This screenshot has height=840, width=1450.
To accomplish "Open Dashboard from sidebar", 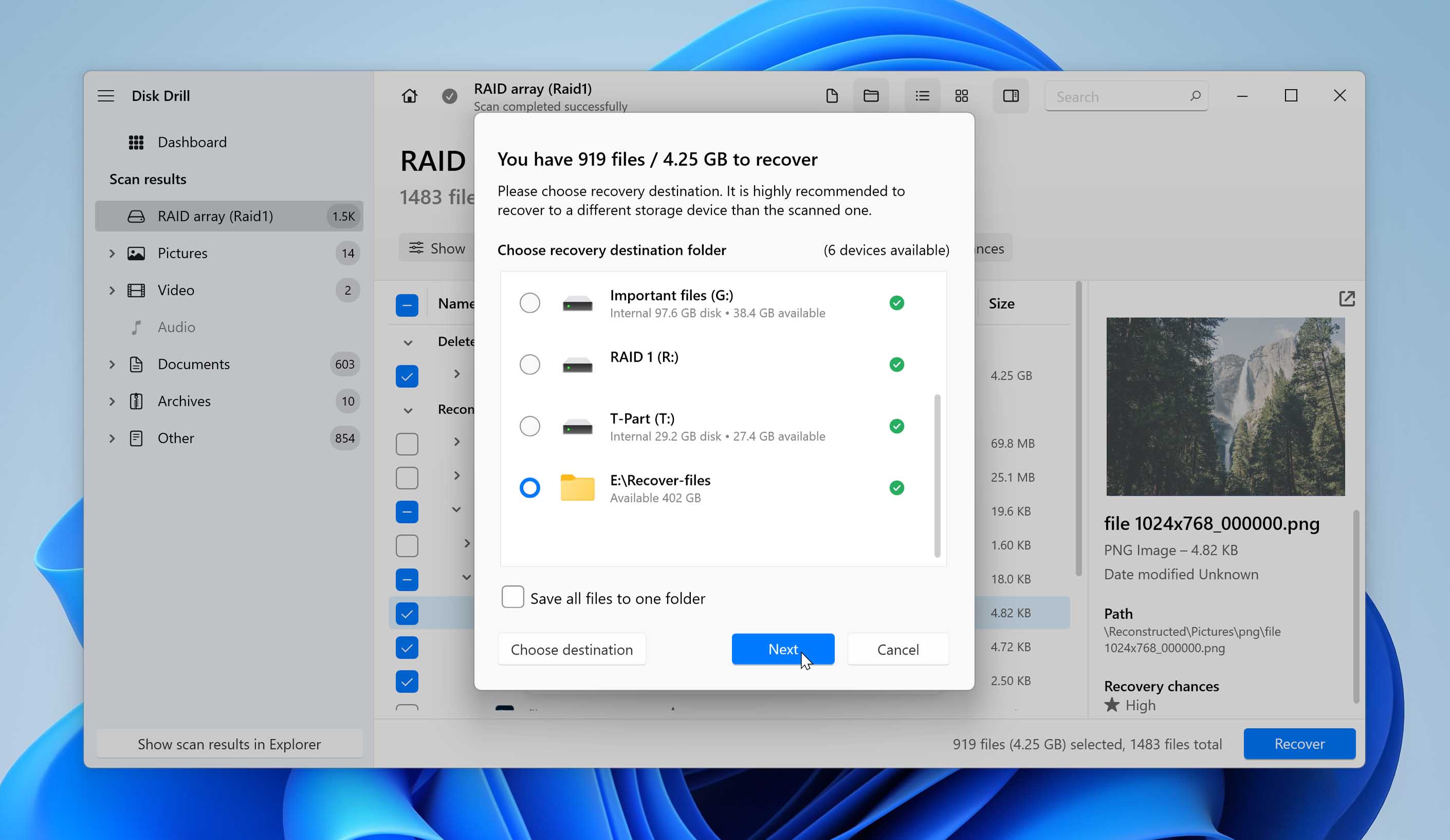I will pyautogui.click(x=192, y=141).
